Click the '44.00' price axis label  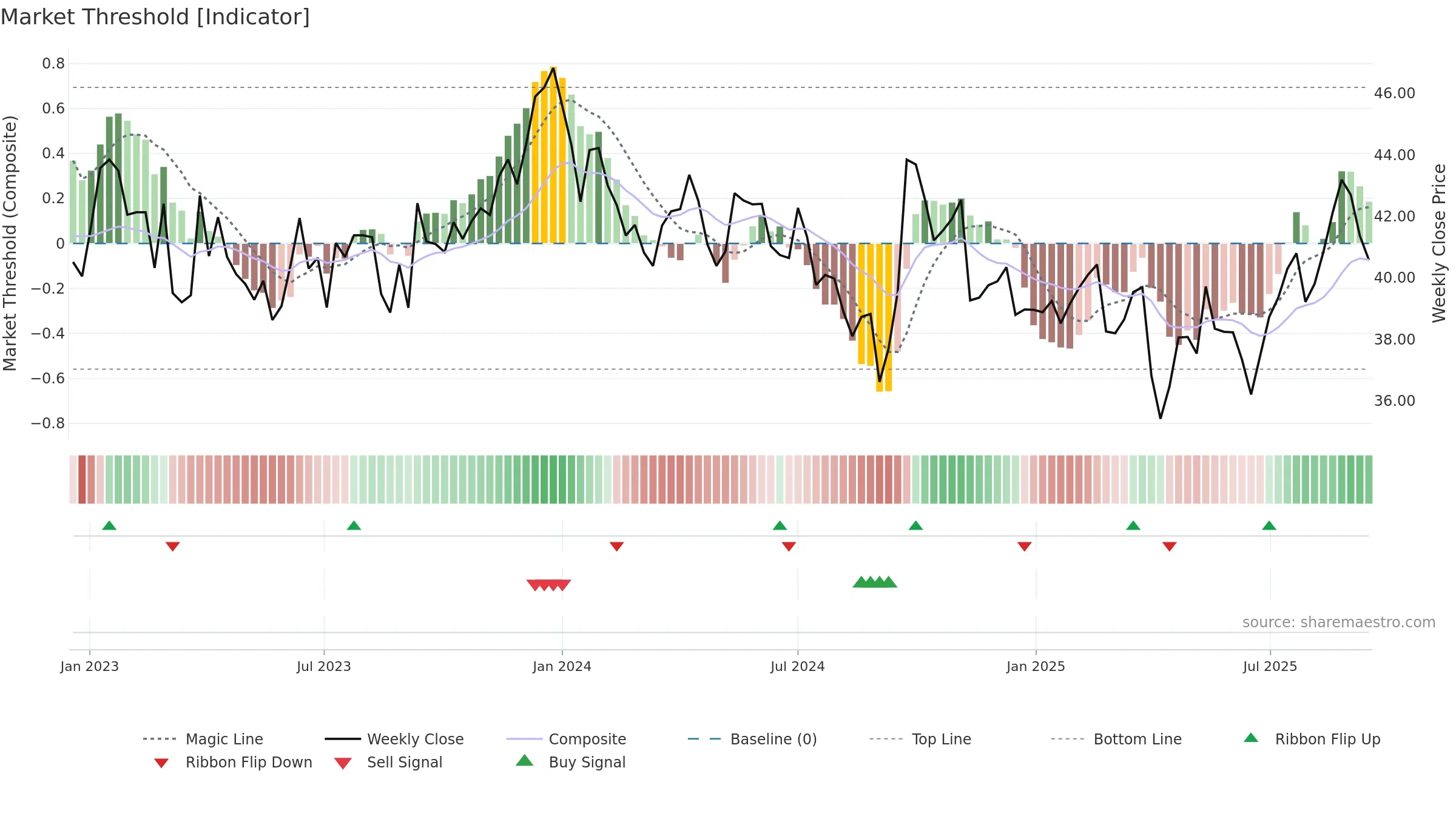[1394, 155]
